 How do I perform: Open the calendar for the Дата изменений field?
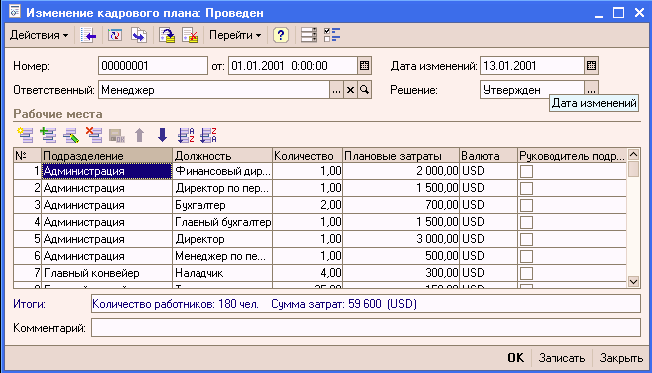(591, 66)
